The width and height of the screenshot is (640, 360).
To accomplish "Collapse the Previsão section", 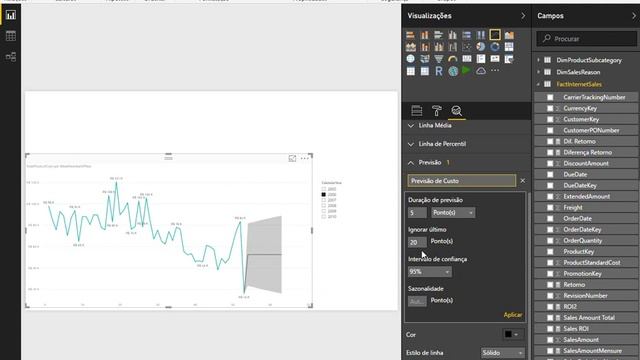I will (411, 163).
